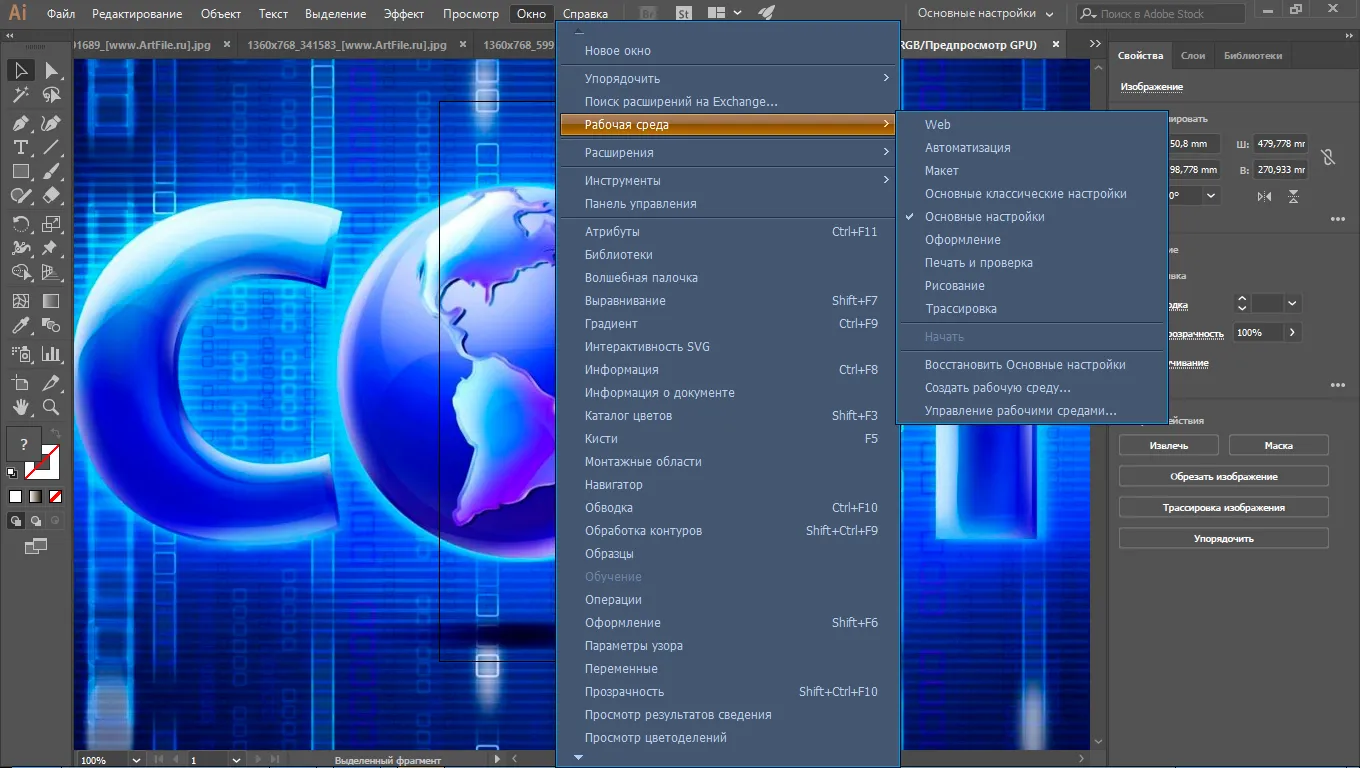
Task: Click the stroke color swatch with red slash
Action: (x=42, y=462)
